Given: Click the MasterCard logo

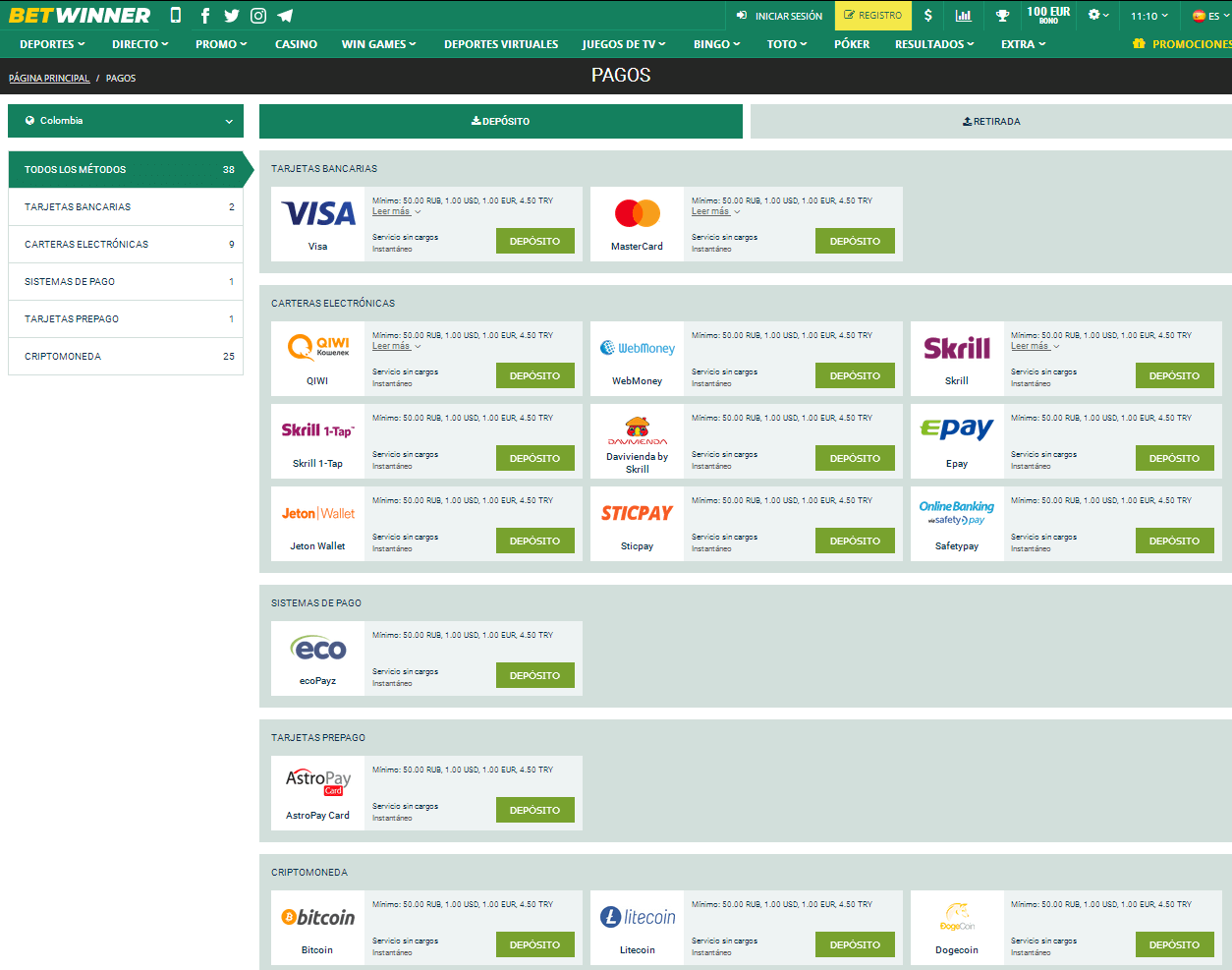Looking at the screenshot, I should point(638,213).
